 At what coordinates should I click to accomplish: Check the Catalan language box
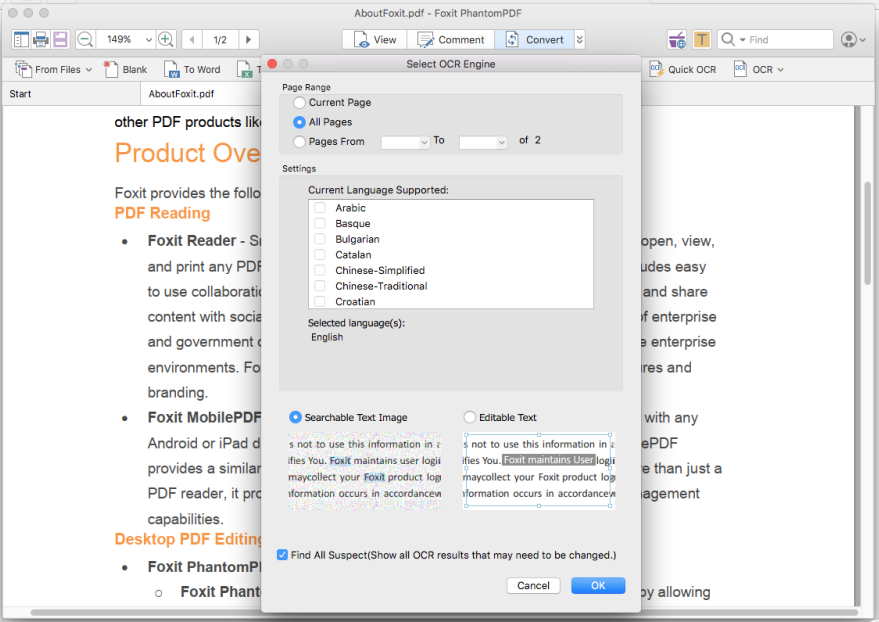(x=320, y=255)
